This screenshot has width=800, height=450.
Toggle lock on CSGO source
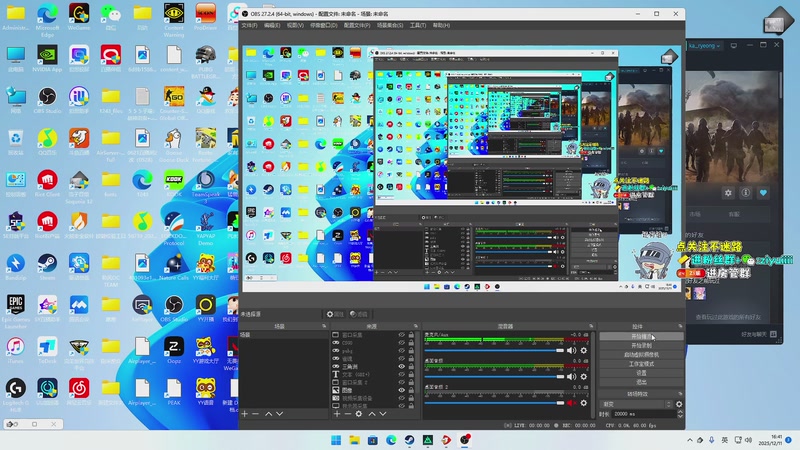[x=411, y=343]
